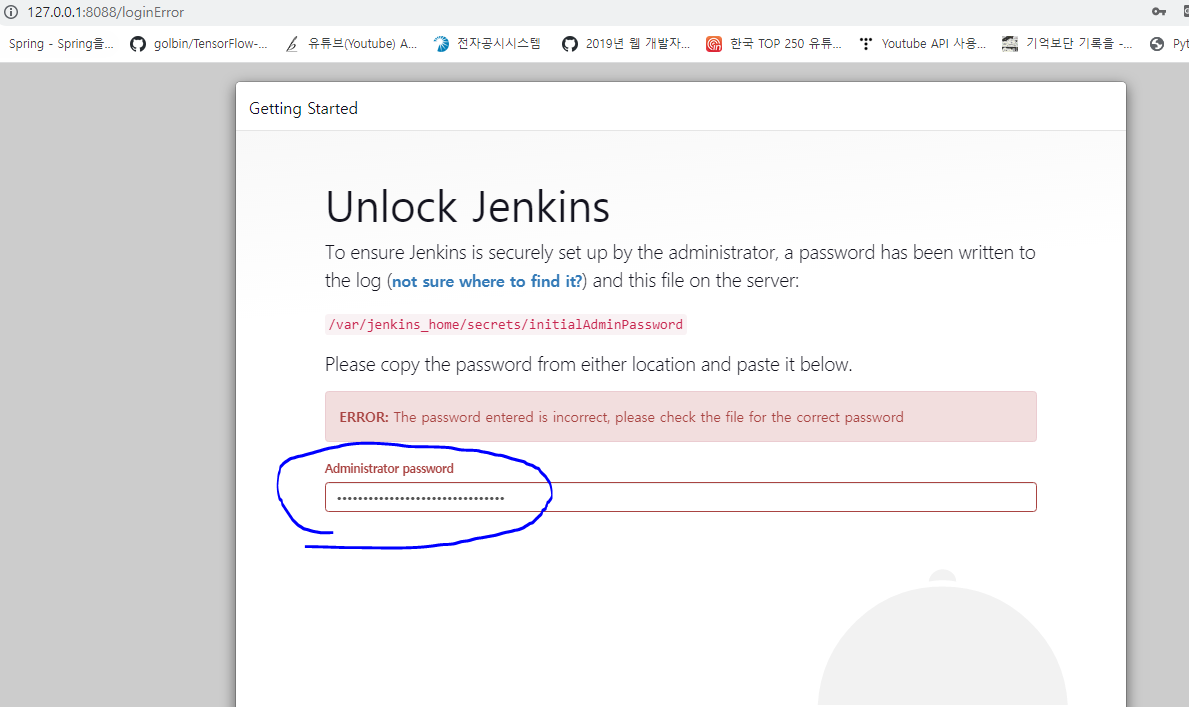Viewport: 1189px width, 707px height.
Task: Open the partly visible 'Pyt' bookmark
Action: (x=1169, y=44)
